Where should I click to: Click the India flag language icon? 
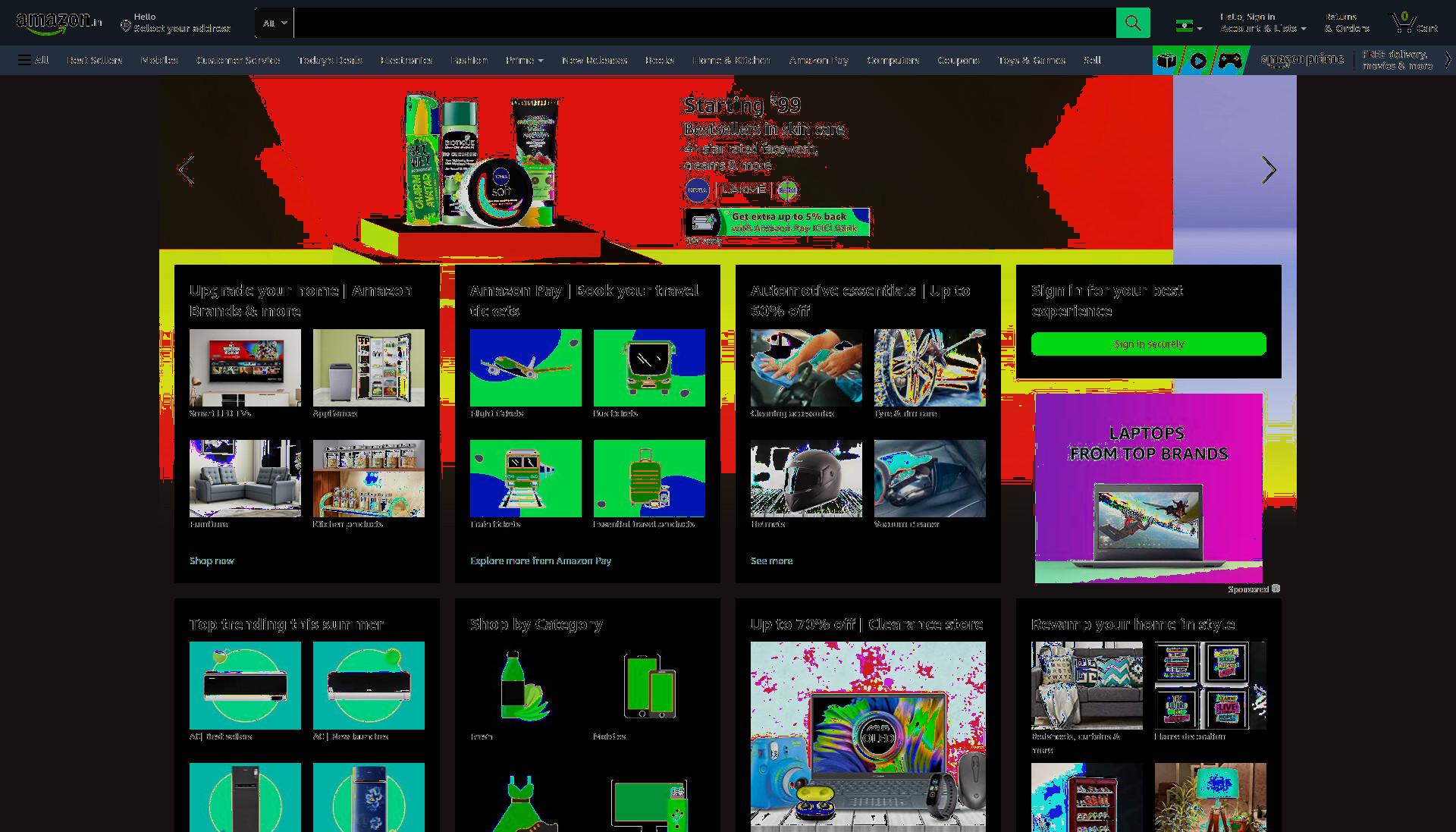click(x=1188, y=26)
